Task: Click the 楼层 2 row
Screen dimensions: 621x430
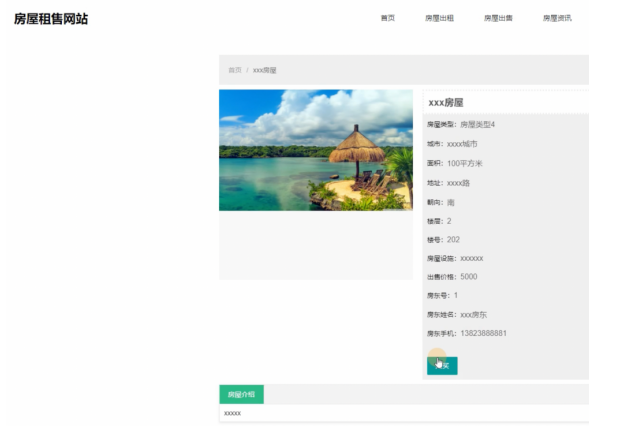Action: tap(439, 221)
